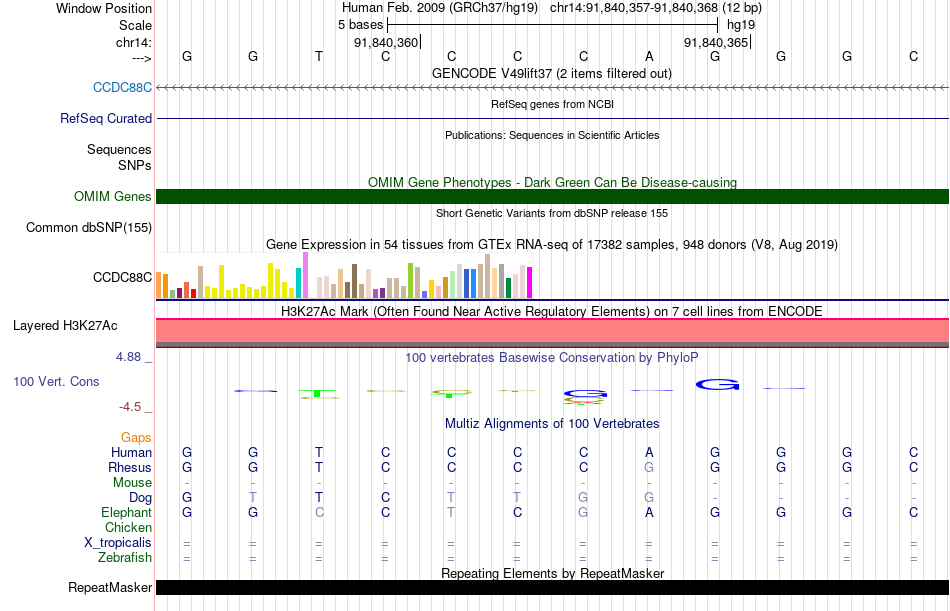Image resolution: width=950 pixels, height=611 pixels.
Task: Click the cyan bar in GTEx expression chart
Action: [x=299, y=282]
